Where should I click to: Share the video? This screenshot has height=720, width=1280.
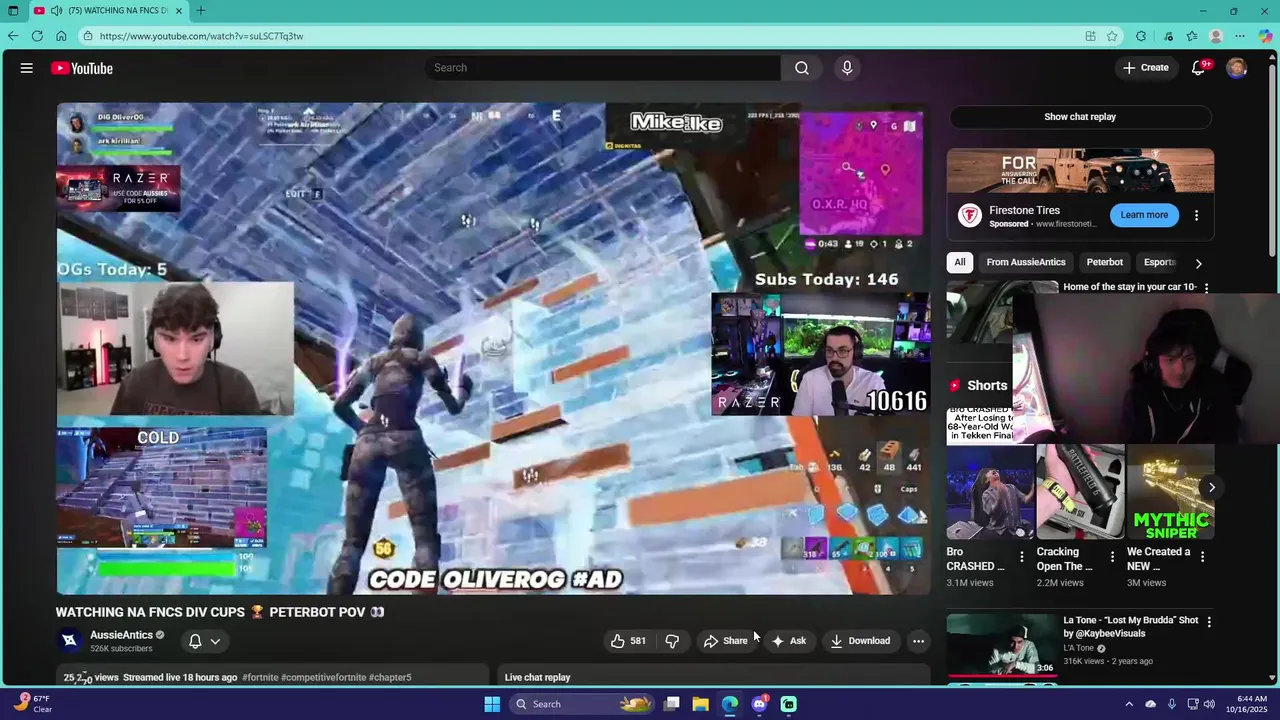[x=725, y=641]
